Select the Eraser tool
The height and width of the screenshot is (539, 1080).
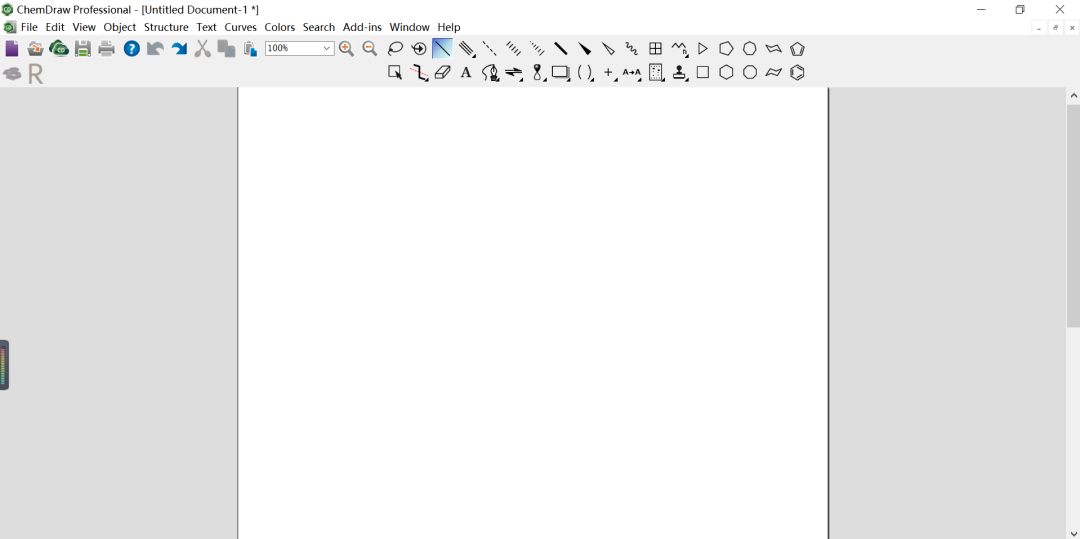click(x=442, y=72)
